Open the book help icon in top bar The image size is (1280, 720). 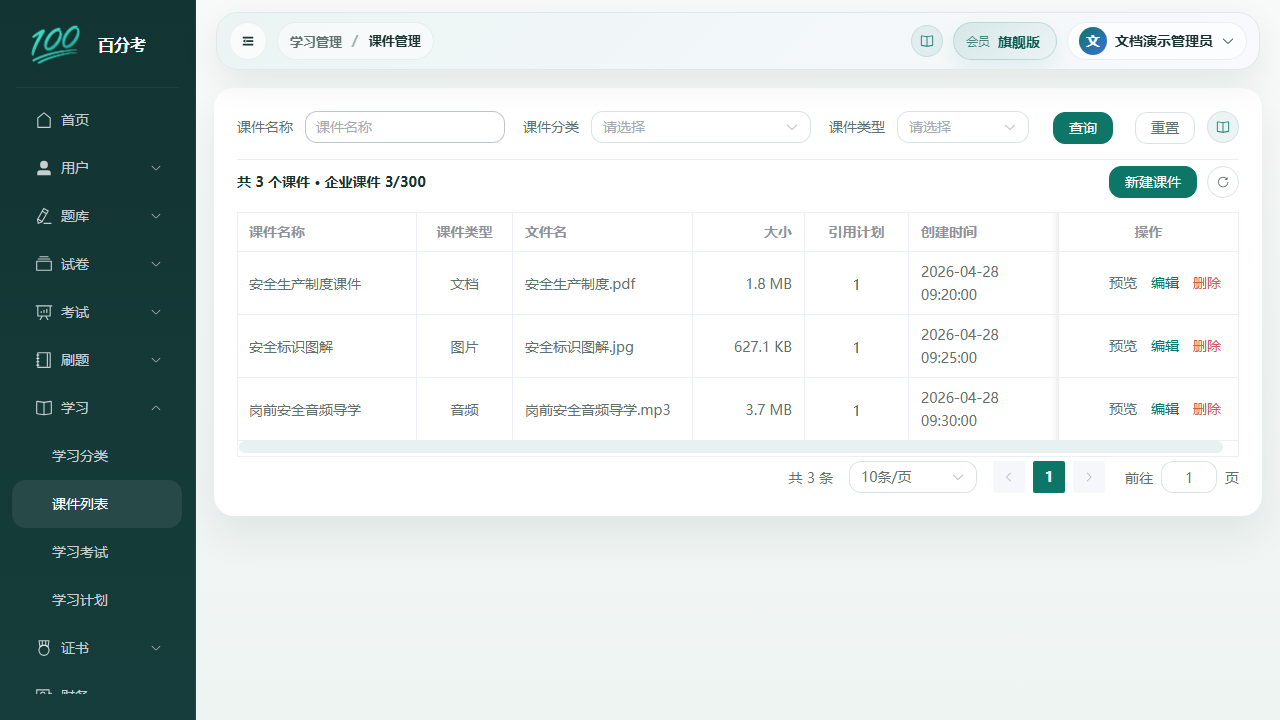click(x=927, y=41)
